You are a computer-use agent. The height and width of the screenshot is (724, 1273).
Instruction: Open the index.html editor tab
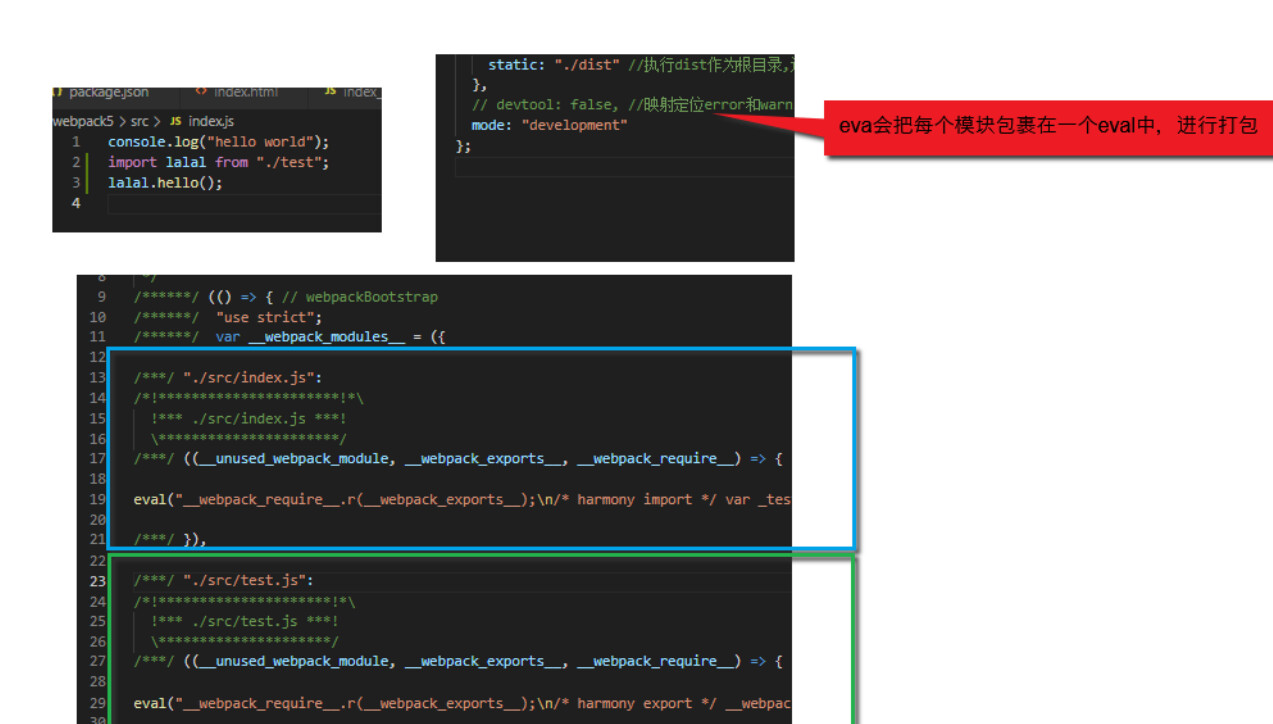[245, 92]
